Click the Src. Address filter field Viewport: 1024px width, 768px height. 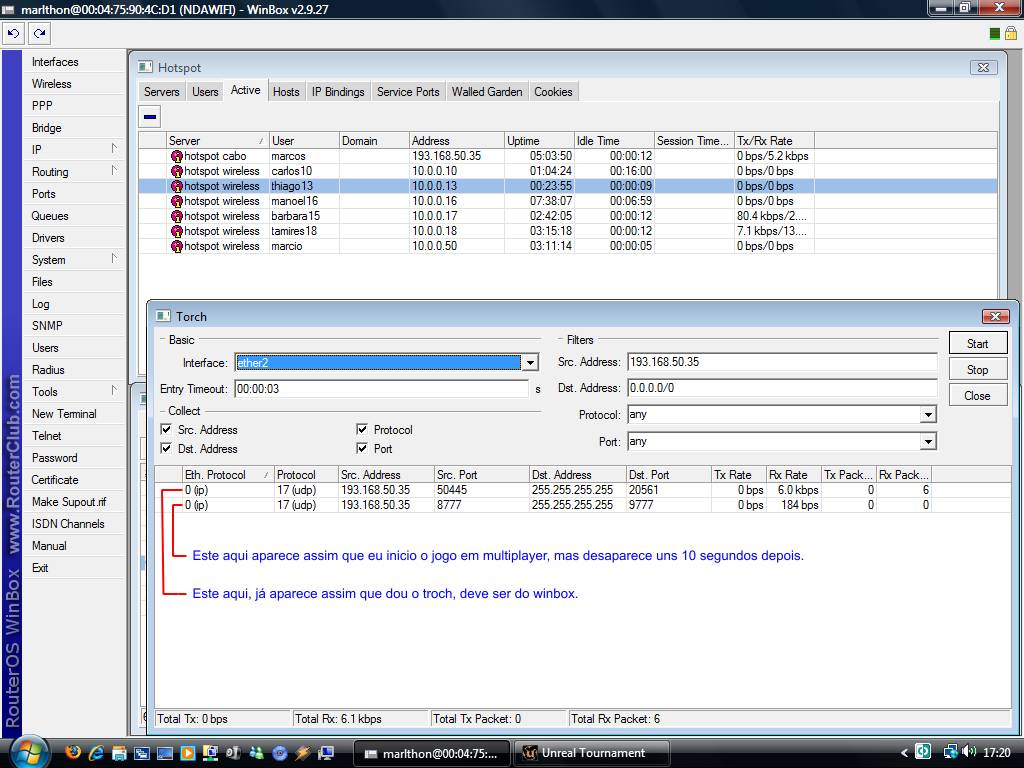(781, 362)
